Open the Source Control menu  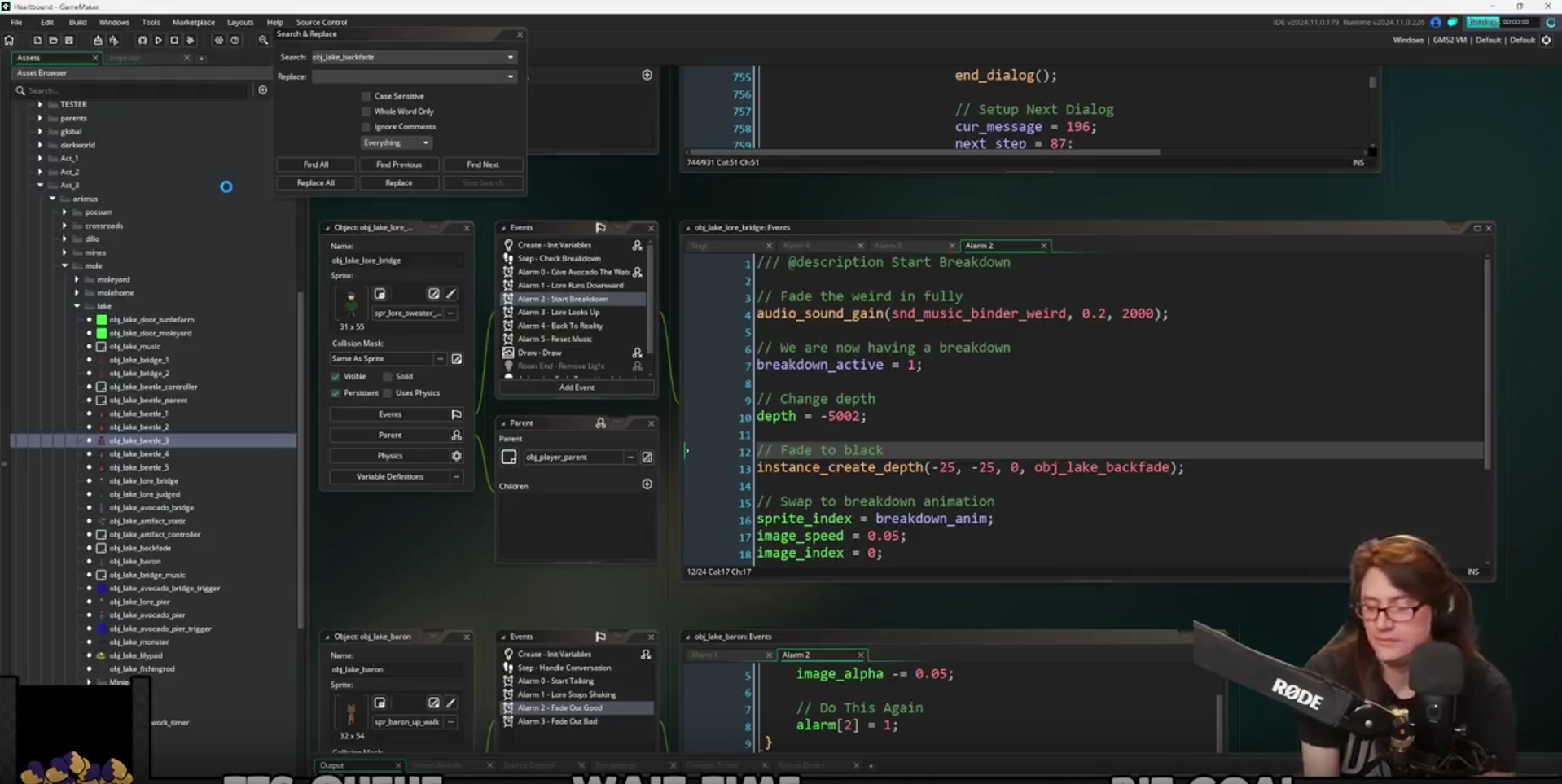click(321, 23)
